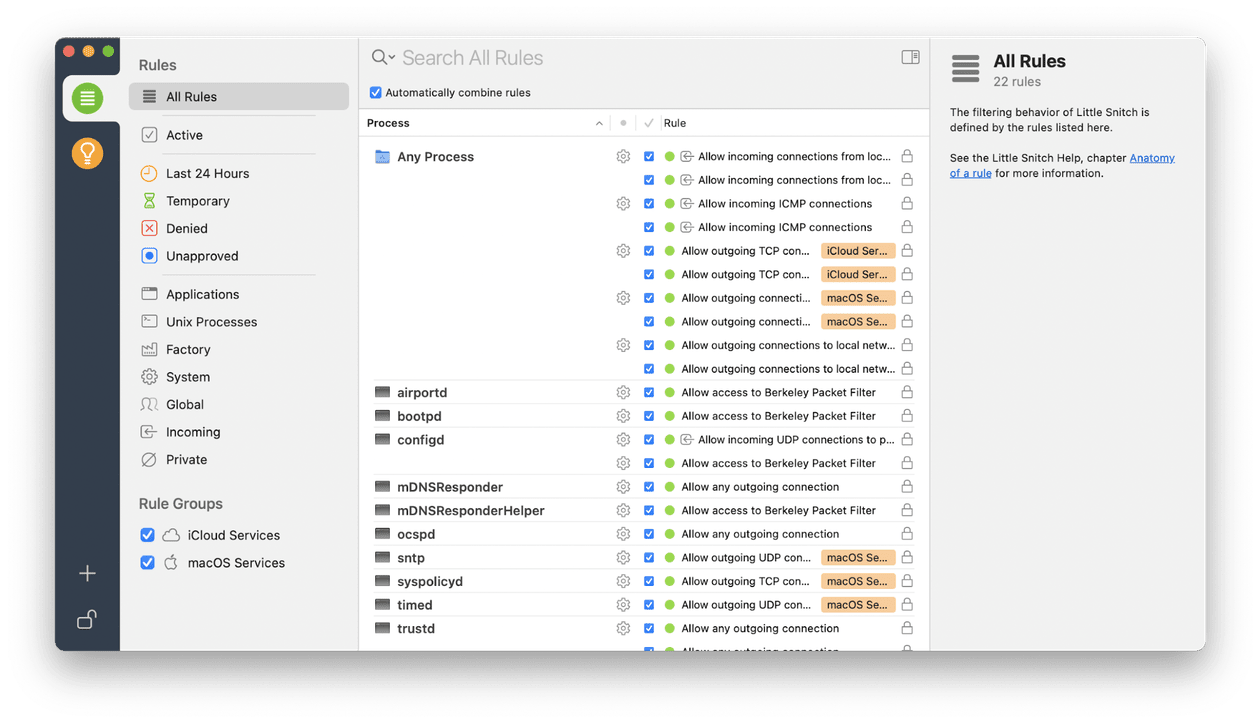Click the gear icon on the bootpd row

pos(623,416)
